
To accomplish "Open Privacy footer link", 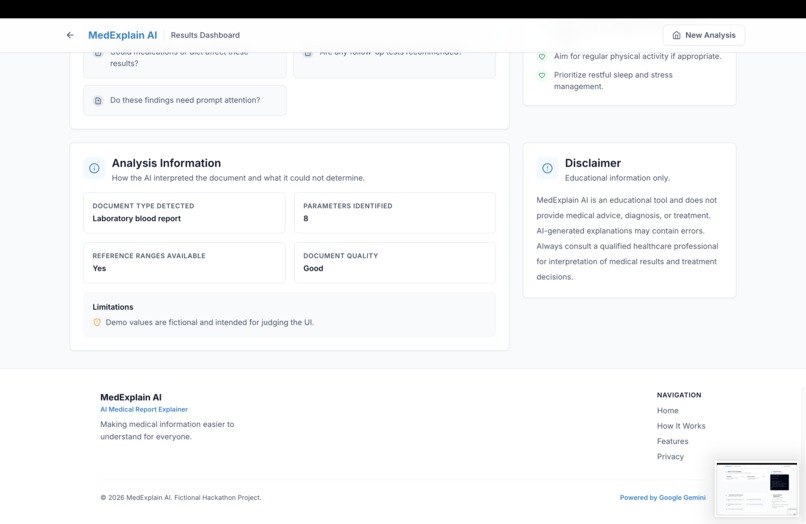I will click(670, 457).
